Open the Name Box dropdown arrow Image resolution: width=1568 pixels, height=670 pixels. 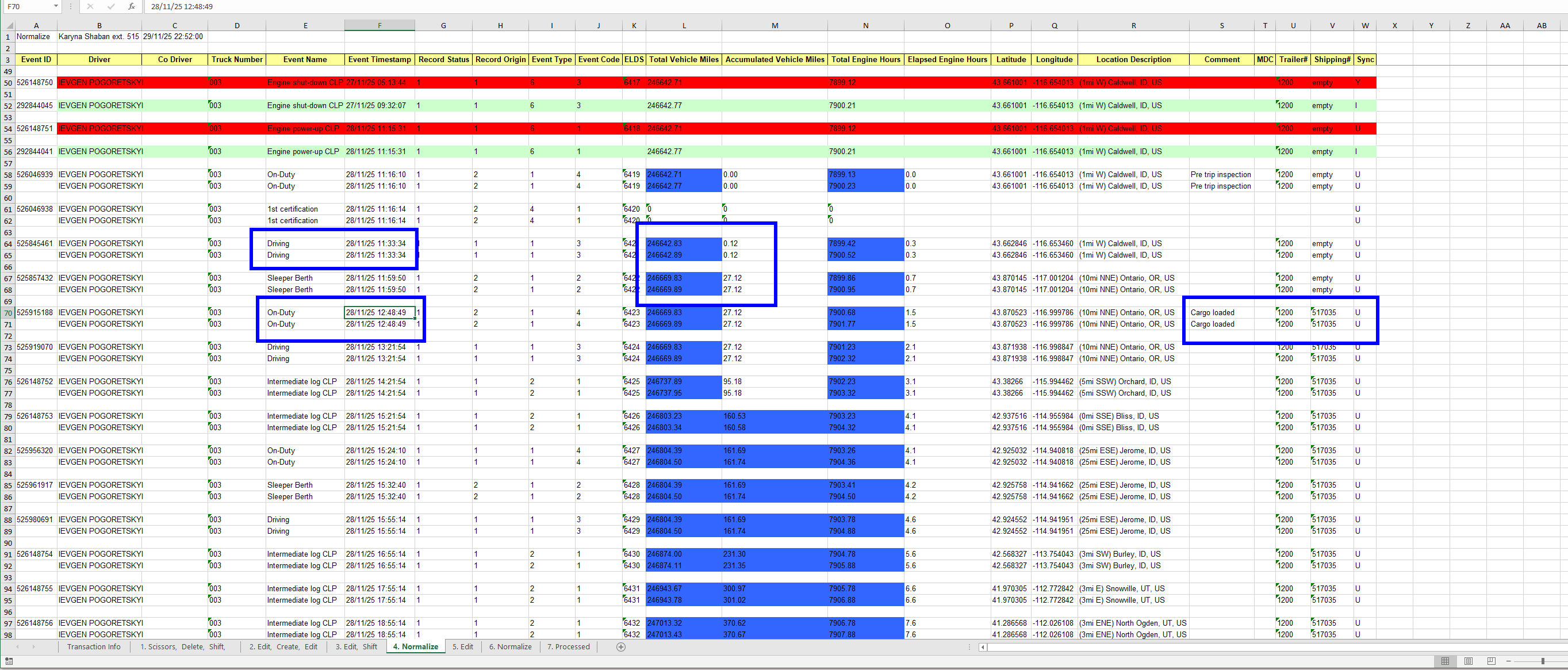click(56, 7)
